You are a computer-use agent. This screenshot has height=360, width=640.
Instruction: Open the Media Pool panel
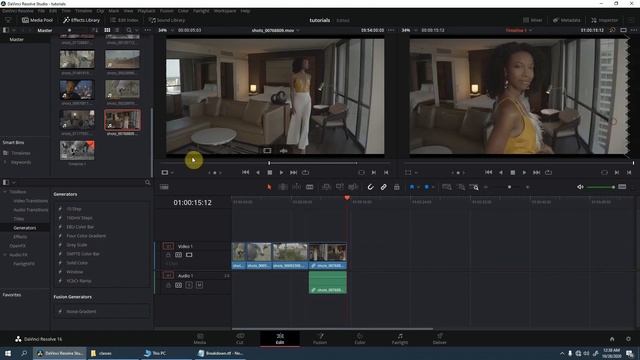pos(37,20)
